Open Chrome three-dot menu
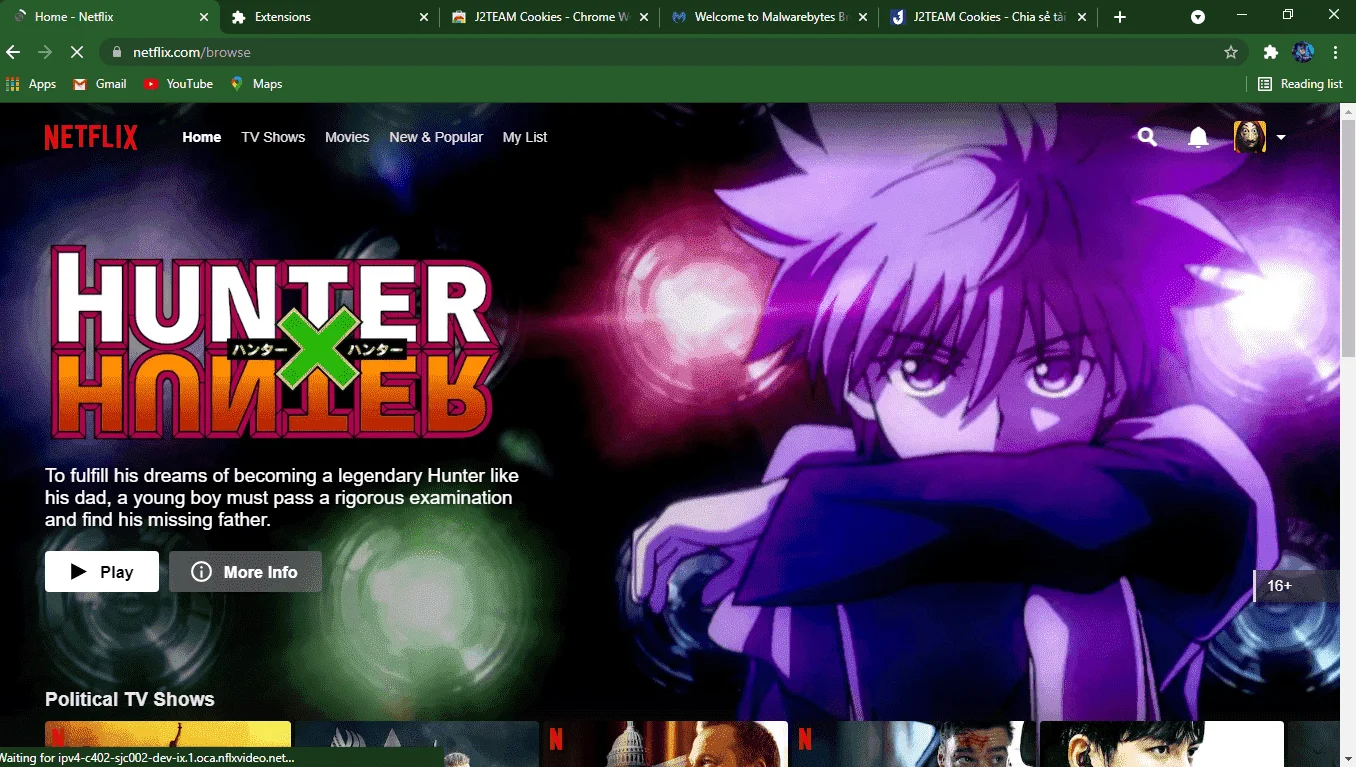The image size is (1356, 767). 1336,52
